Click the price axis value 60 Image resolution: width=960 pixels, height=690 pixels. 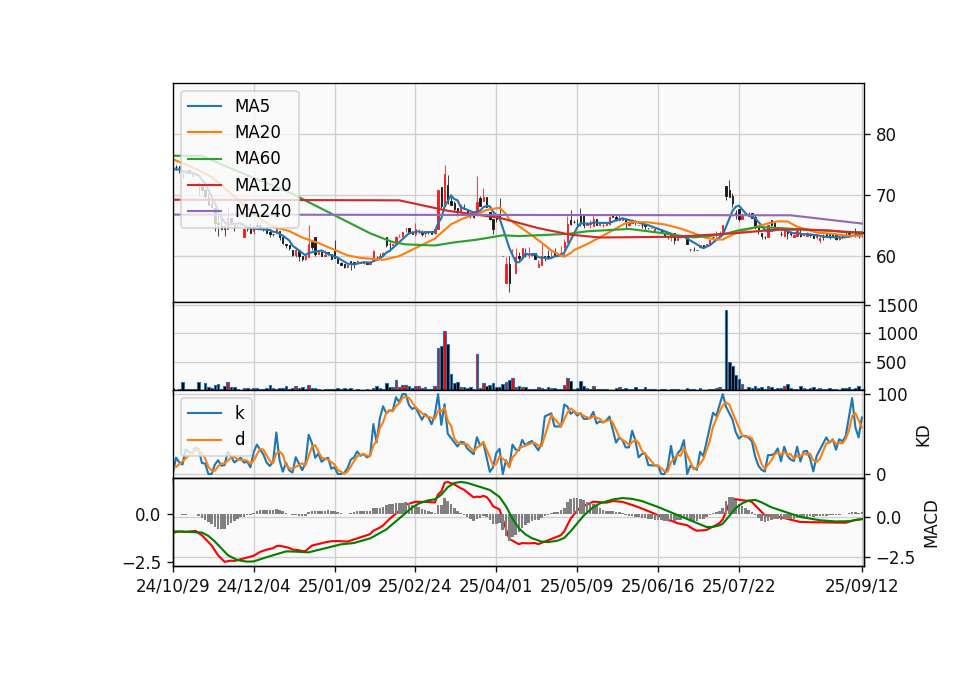(x=886, y=257)
